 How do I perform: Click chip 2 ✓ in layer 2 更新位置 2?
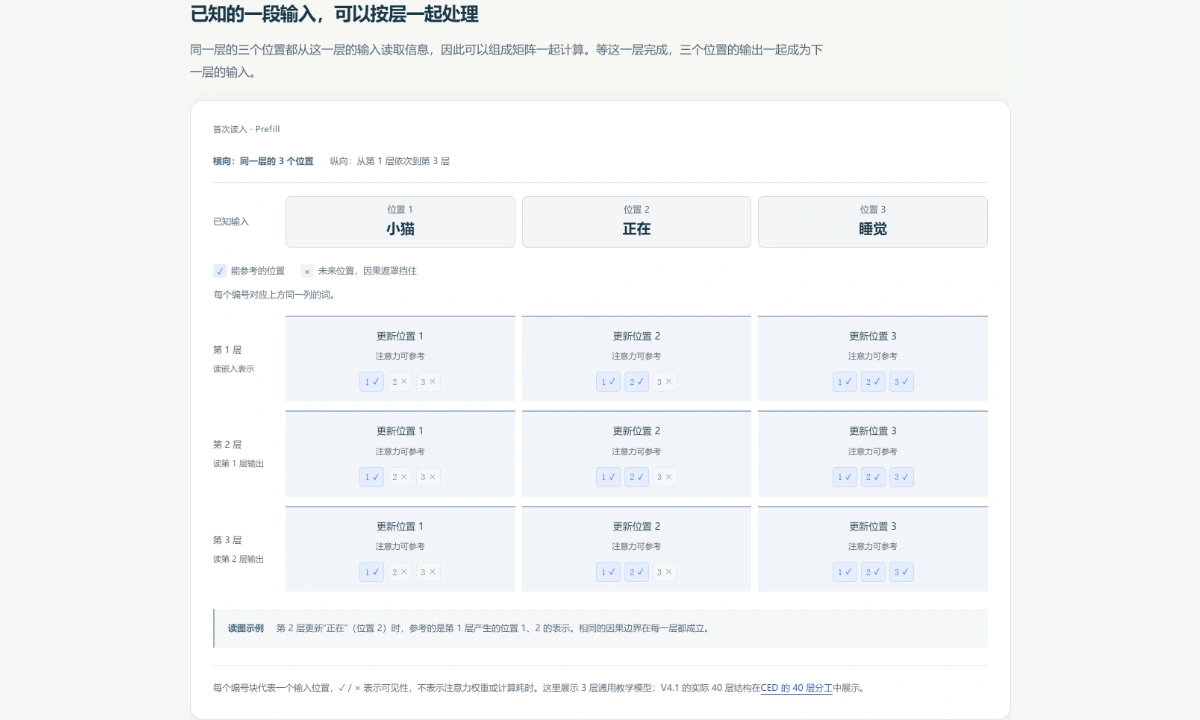[x=636, y=477]
